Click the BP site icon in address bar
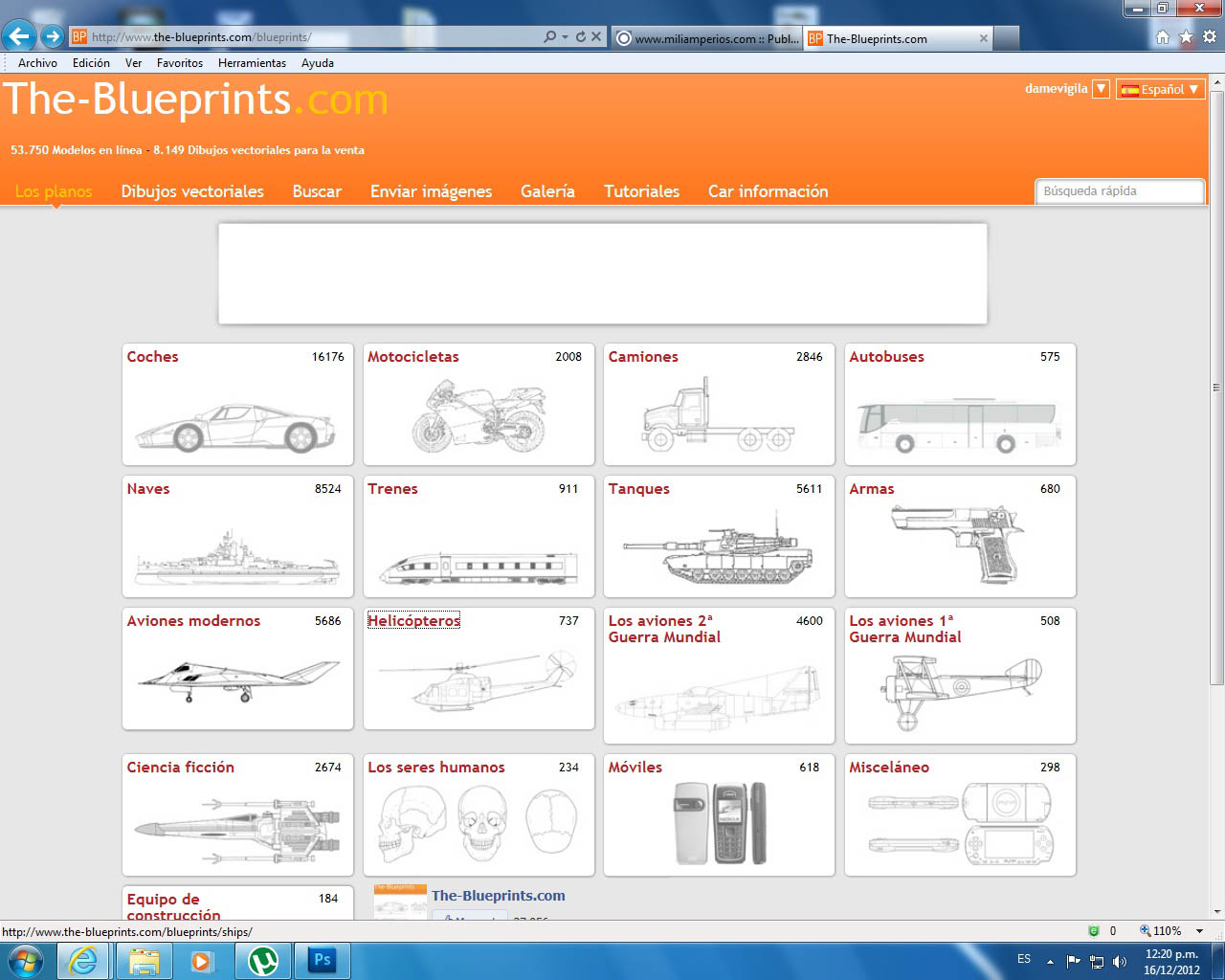 click(79, 37)
